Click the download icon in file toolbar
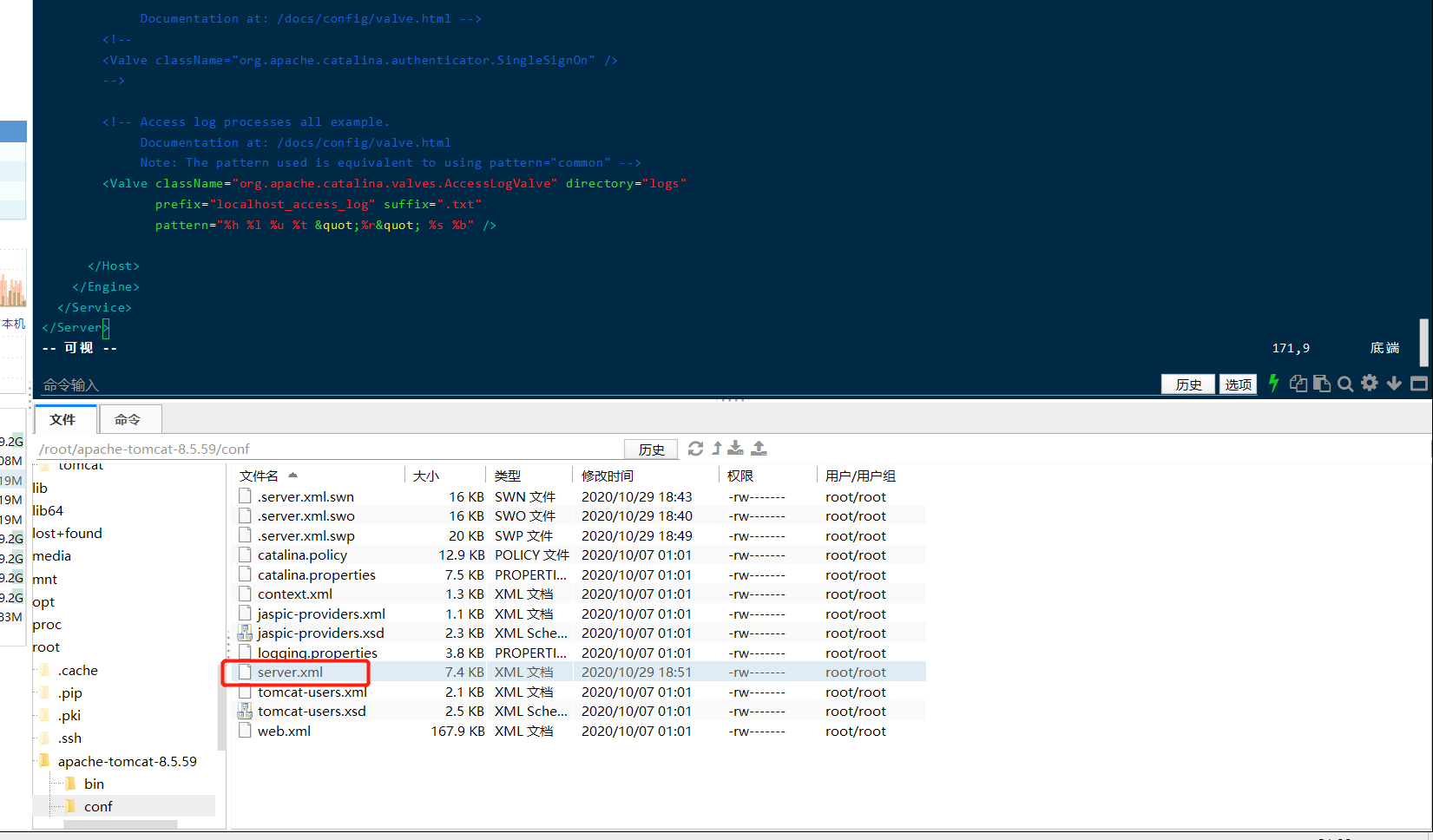Screen dimensions: 1433x840 click(735, 448)
